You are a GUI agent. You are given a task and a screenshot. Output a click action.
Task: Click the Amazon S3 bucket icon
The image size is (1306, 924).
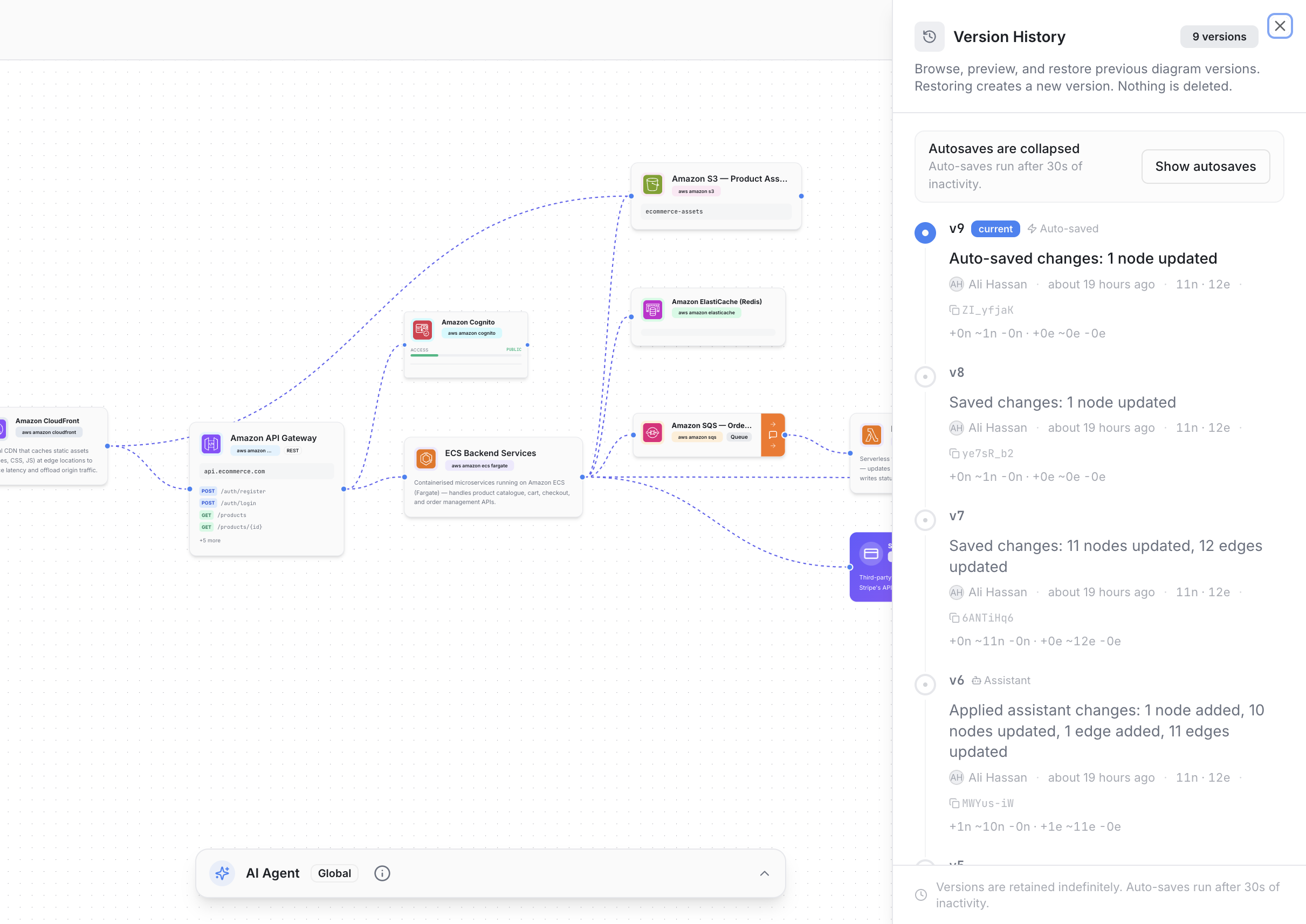(652, 184)
